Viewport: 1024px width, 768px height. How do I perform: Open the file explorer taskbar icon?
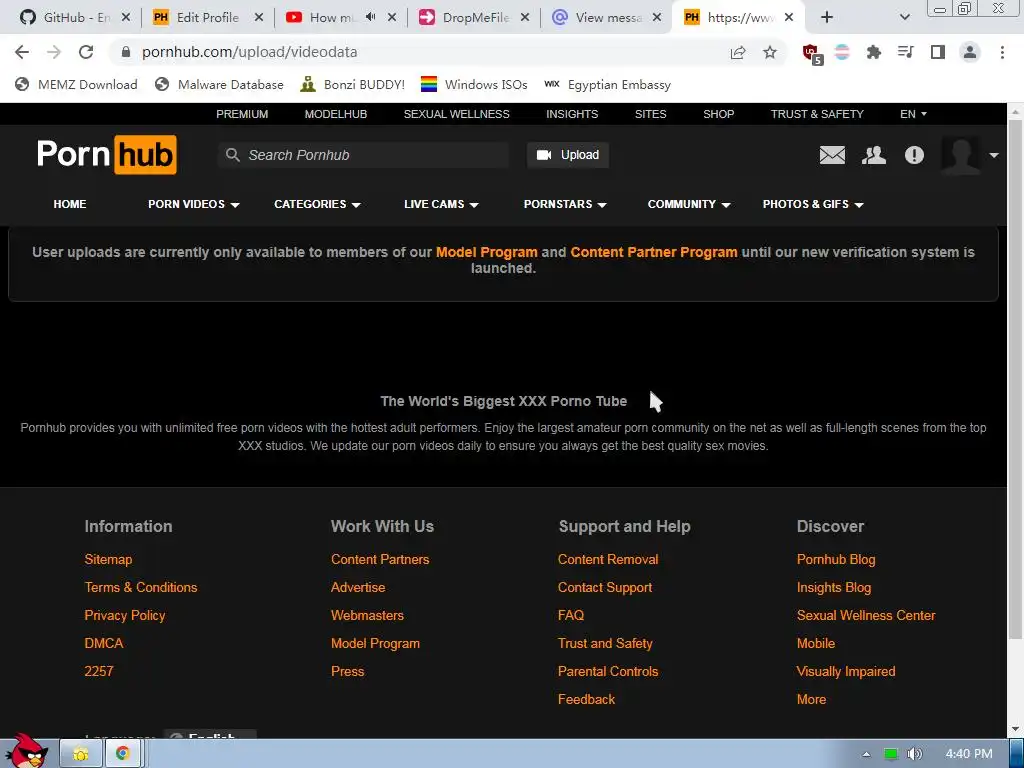(80, 754)
